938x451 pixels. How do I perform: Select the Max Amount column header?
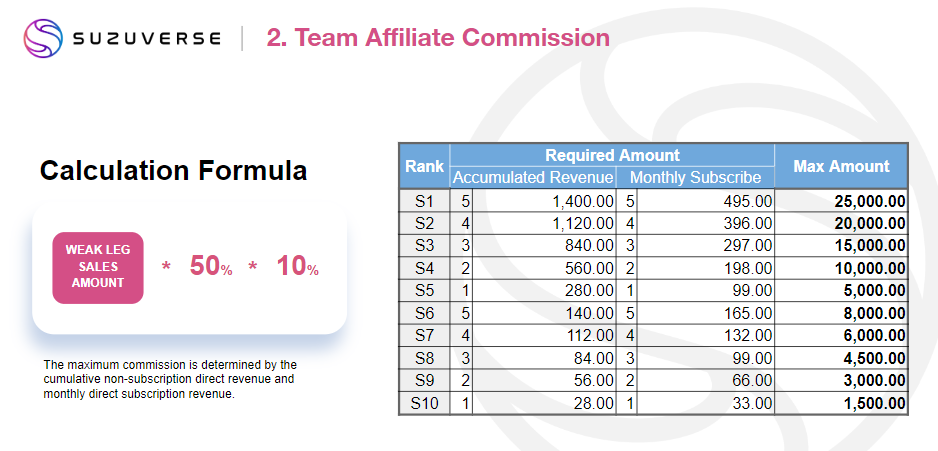[841, 167]
